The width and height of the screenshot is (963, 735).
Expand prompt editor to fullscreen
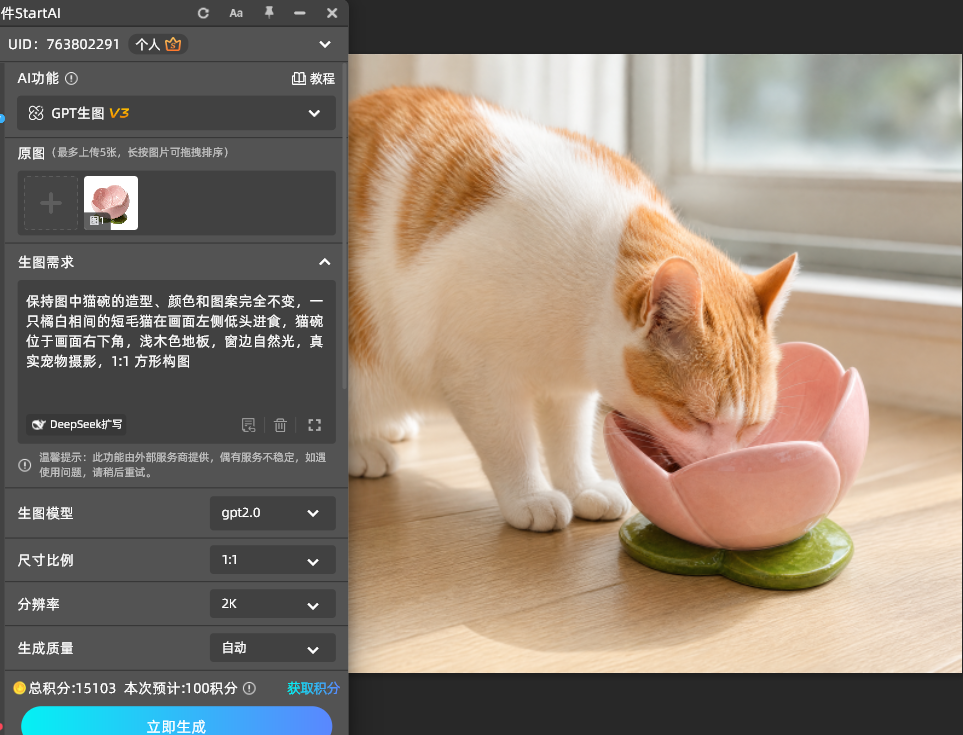314,425
